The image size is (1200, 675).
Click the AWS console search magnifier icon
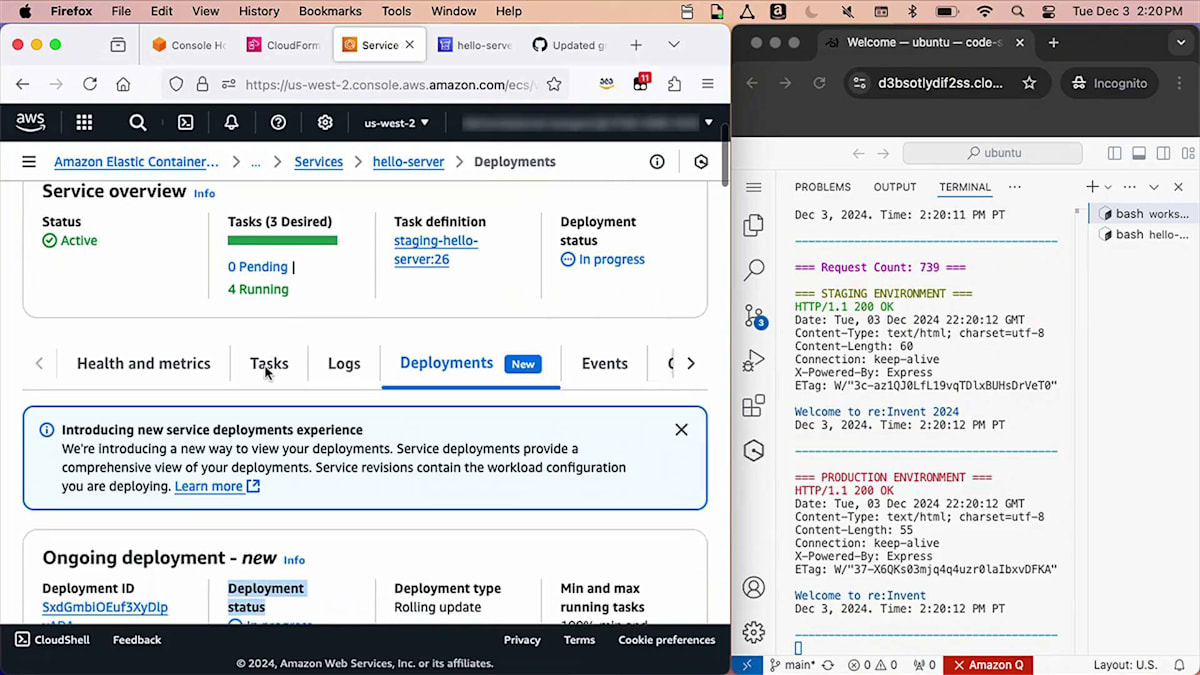[x=138, y=122]
